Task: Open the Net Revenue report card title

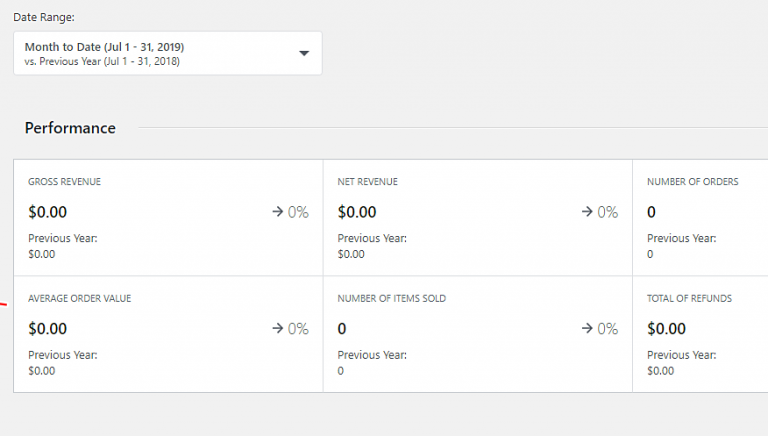Action: pos(367,182)
